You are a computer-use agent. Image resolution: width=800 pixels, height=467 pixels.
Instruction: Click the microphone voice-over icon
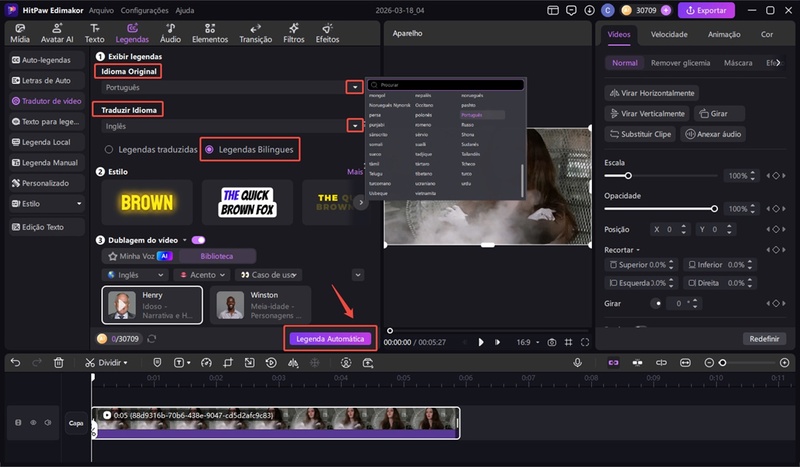click(578, 362)
